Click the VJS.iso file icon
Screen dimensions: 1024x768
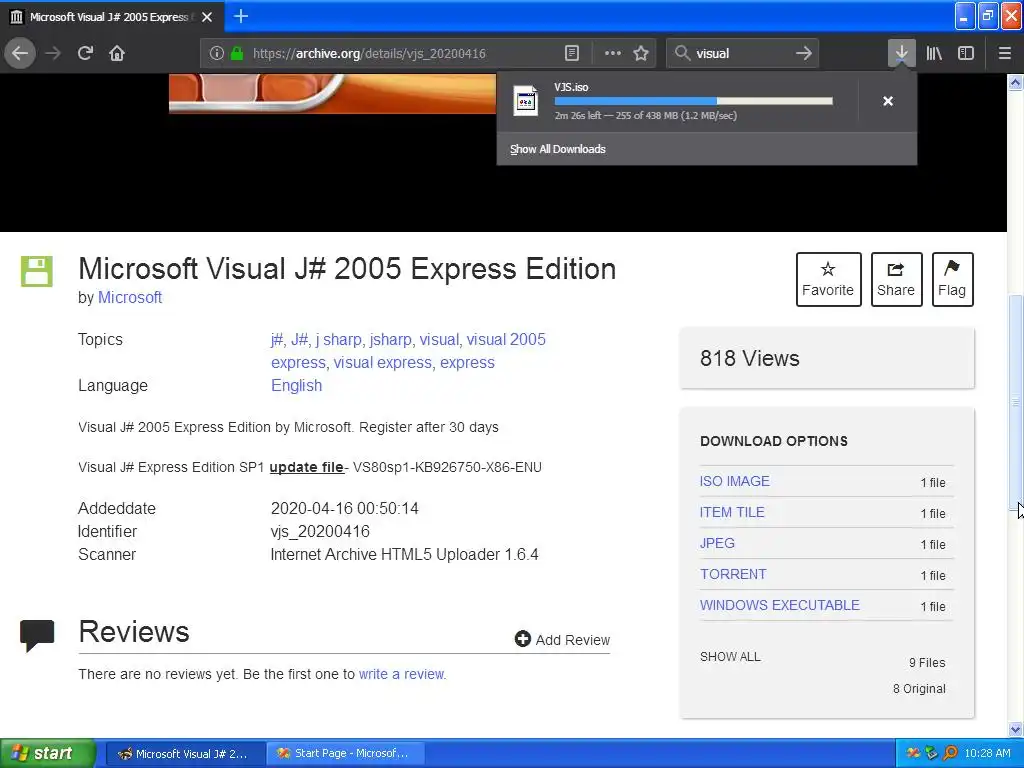(526, 101)
